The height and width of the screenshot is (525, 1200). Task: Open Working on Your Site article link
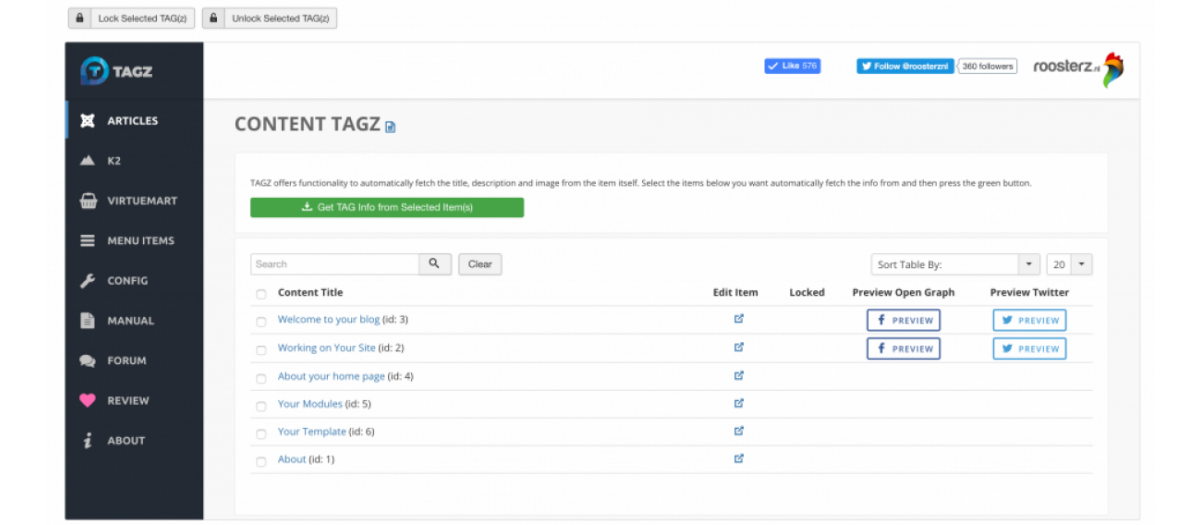[327, 348]
